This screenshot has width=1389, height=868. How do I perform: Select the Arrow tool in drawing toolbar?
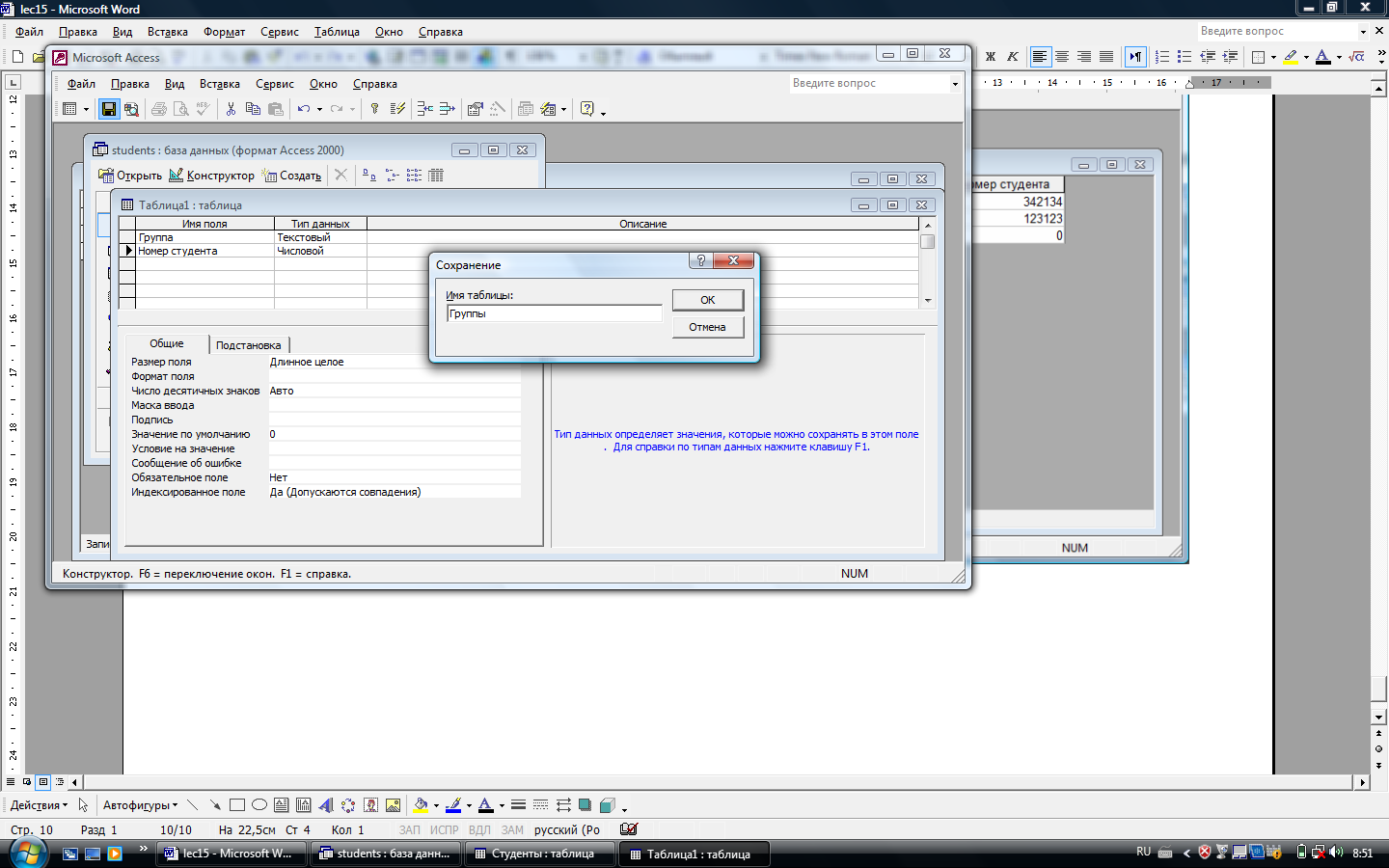point(215,805)
